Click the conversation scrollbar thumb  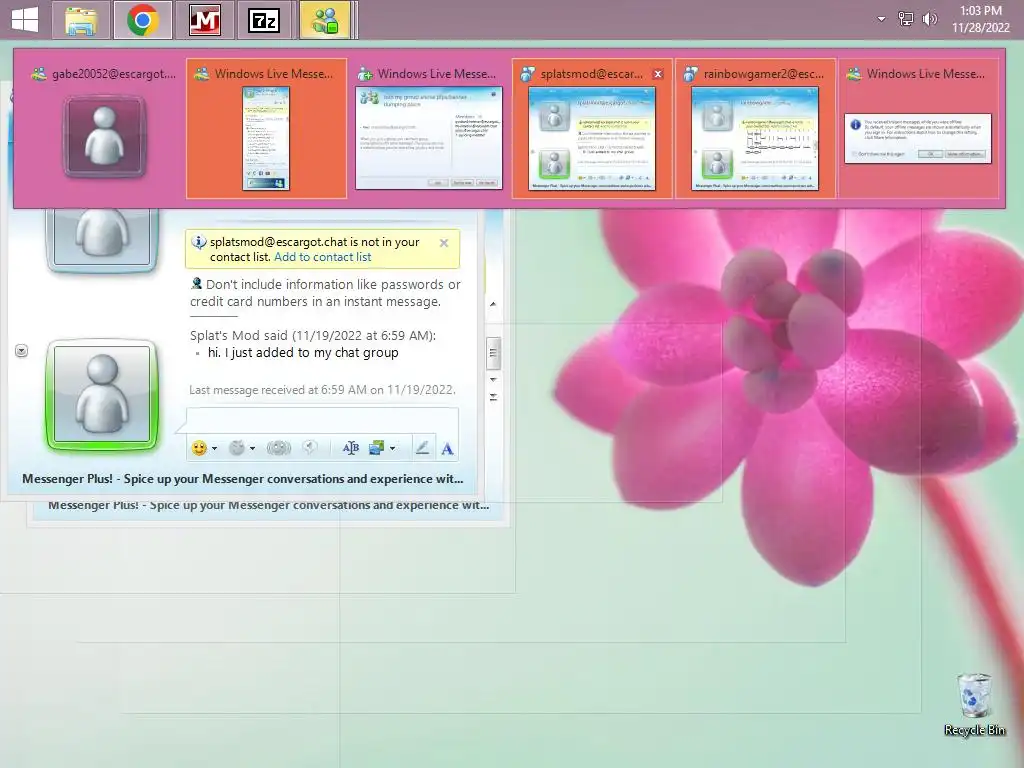pyautogui.click(x=494, y=353)
